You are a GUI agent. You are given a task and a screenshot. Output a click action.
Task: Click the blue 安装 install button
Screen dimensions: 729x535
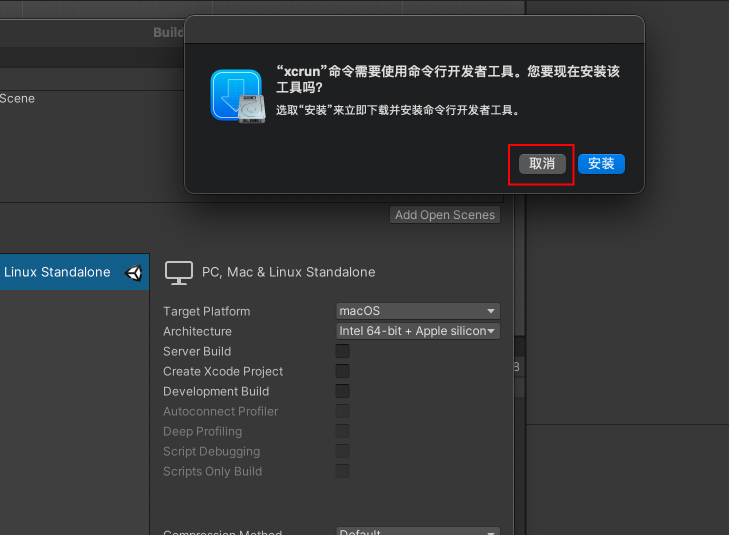(x=601, y=164)
